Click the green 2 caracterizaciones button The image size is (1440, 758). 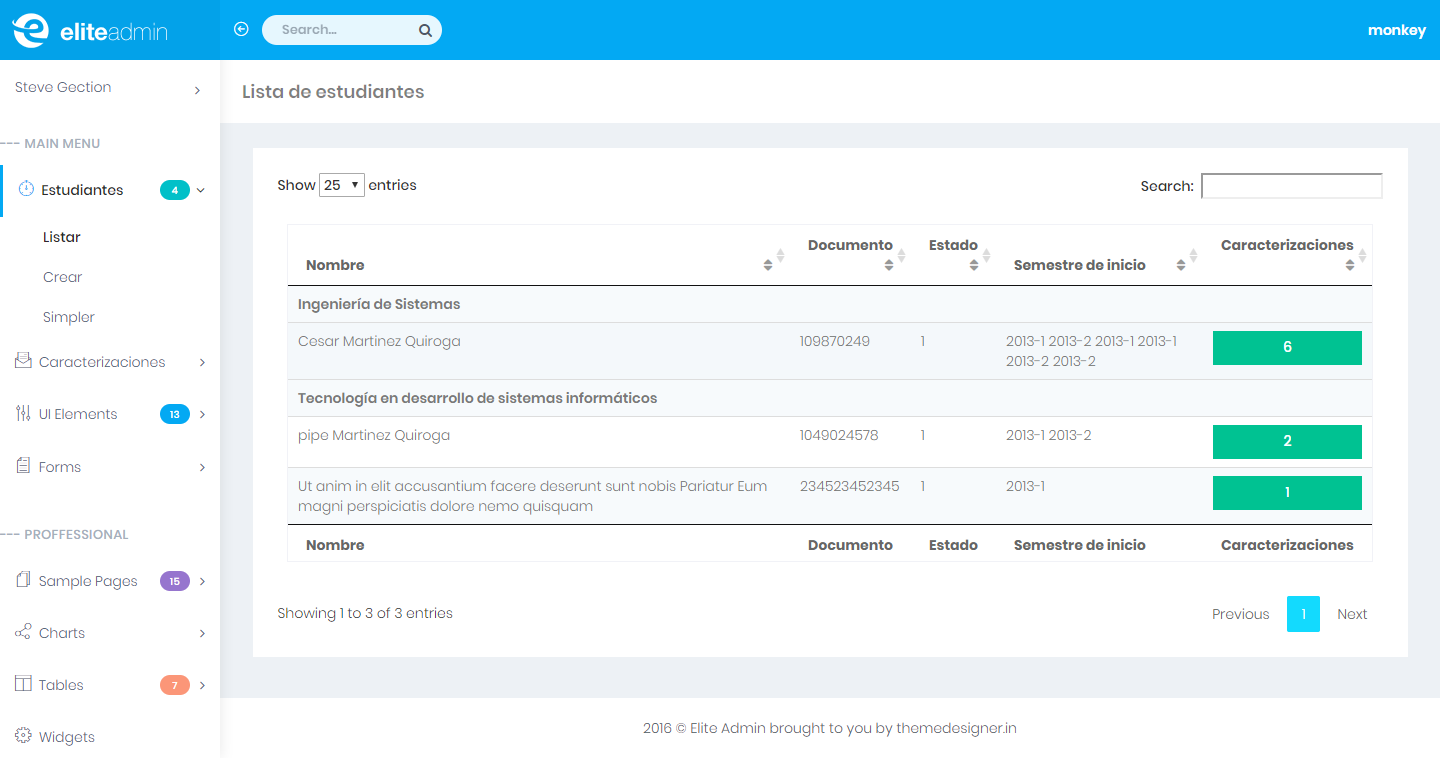[x=1287, y=442]
